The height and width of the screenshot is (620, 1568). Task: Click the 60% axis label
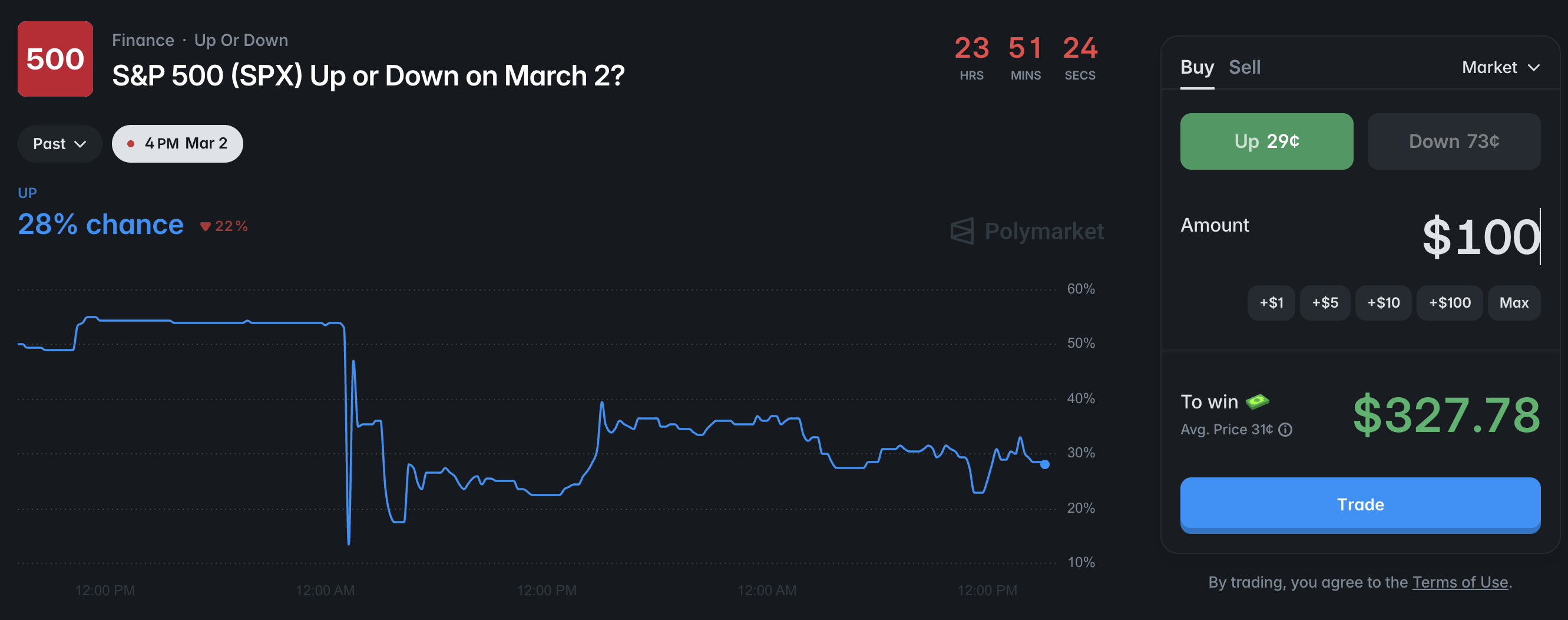1081,289
